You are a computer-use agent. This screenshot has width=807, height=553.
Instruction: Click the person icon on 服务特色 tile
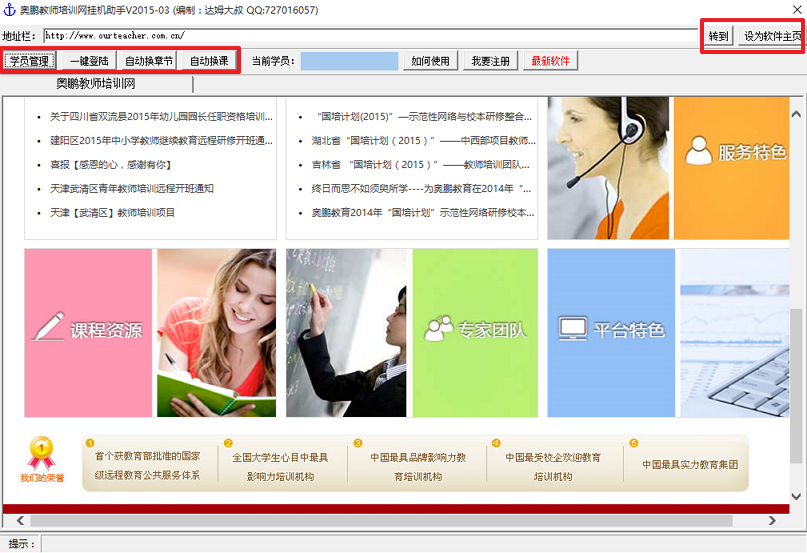pyautogui.click(x=698, y=150)
